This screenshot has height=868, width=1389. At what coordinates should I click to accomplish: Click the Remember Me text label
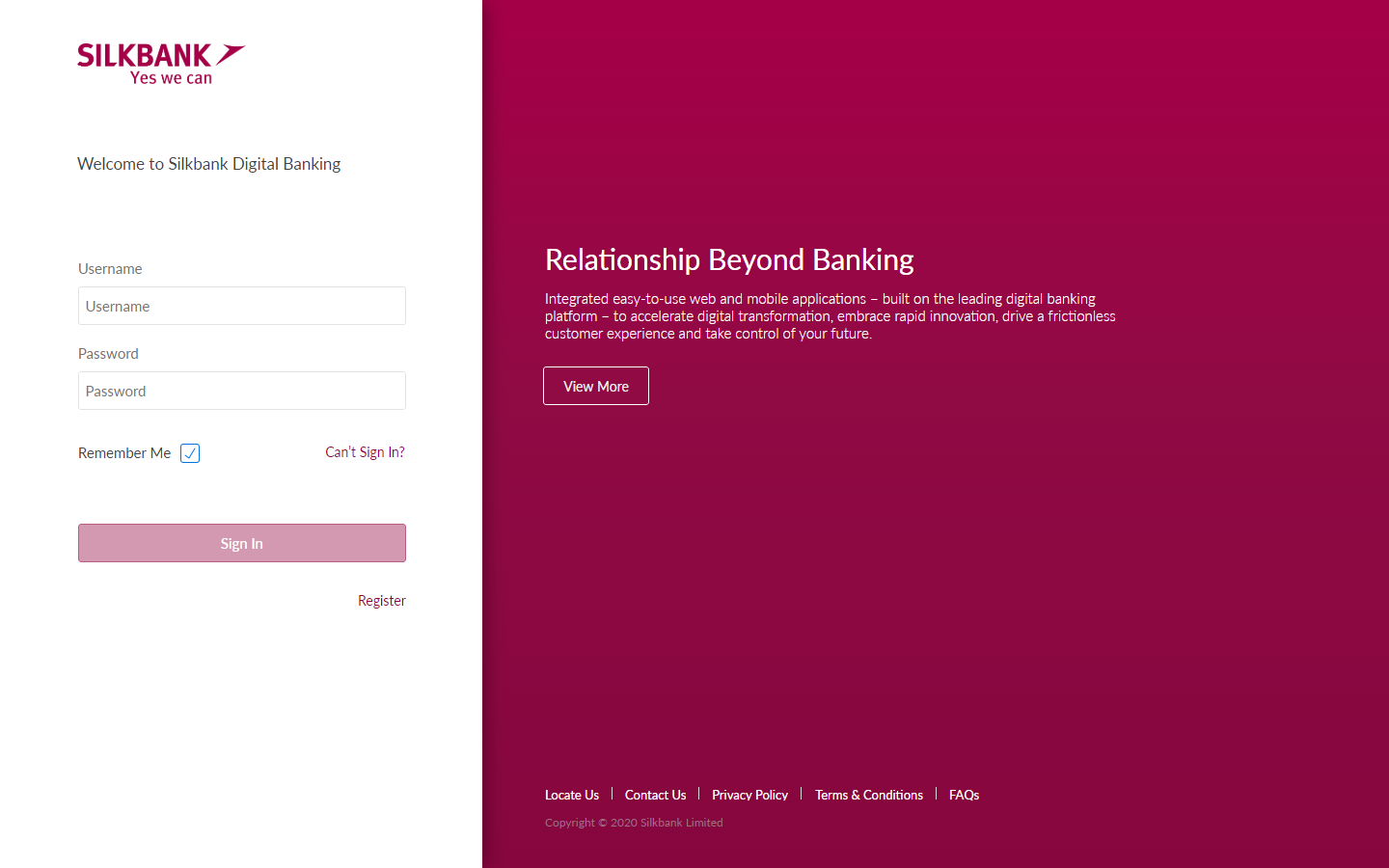tap(124, 453)
